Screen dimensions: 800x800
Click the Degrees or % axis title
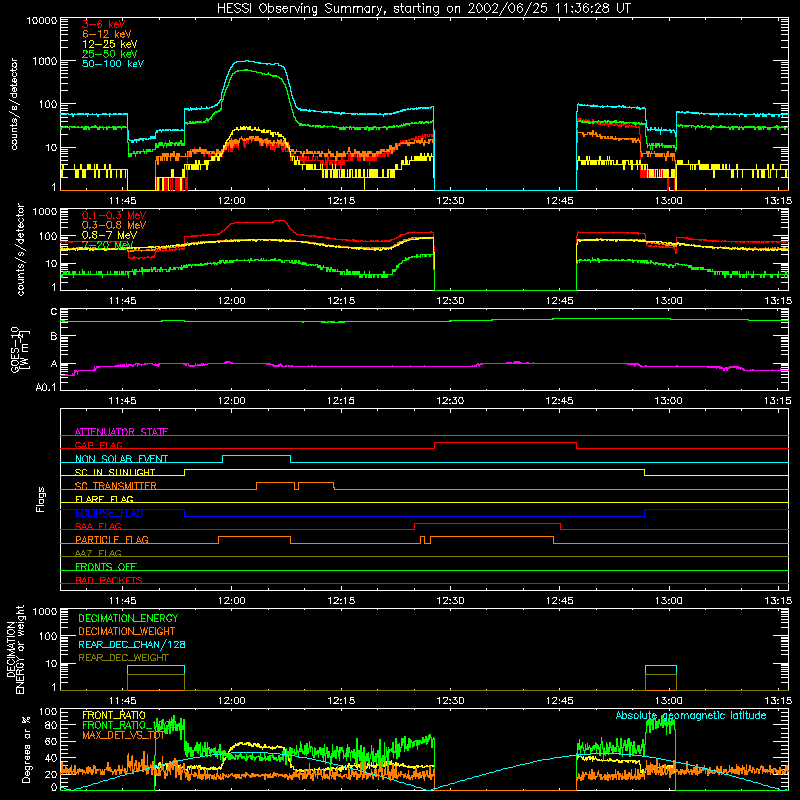tap(26, 749)
